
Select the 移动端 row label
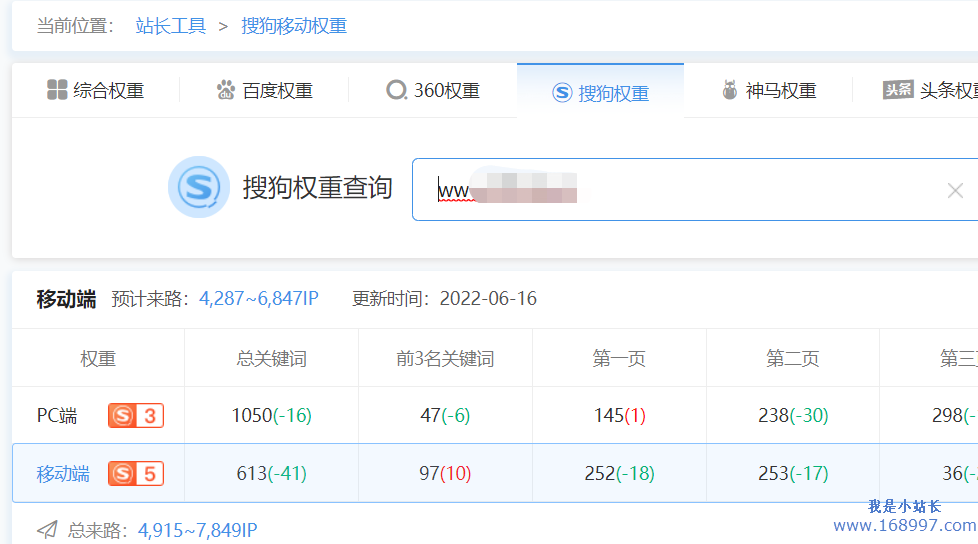pyautogui.click(x=63, y=474)
